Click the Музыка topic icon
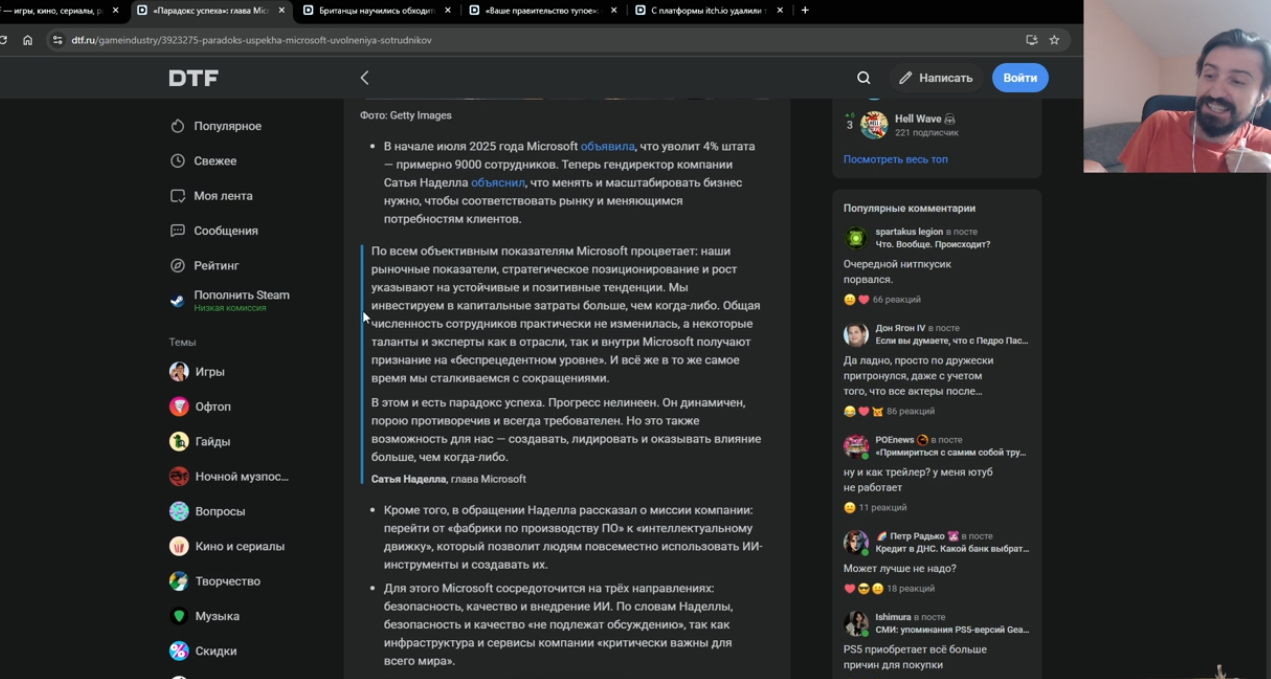The width and height of the screenshot is (1271, 679). 179,616
